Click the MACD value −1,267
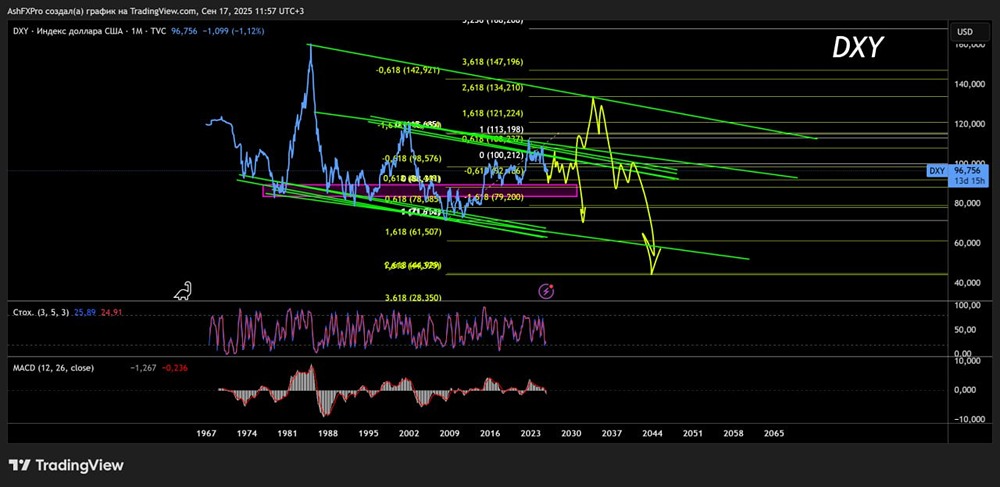Image resolution: width=1000 pixels, height=487 pixels. [x=143, y=367]
